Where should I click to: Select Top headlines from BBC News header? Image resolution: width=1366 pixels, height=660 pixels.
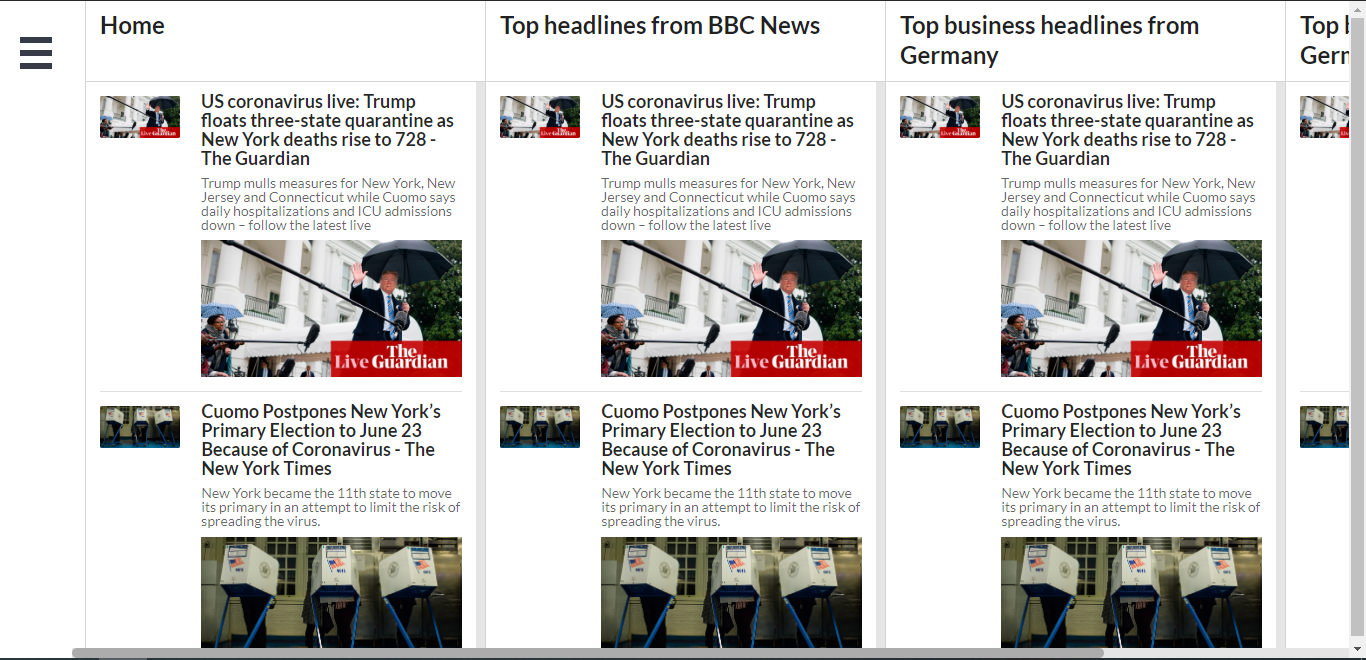click(660, 26)
